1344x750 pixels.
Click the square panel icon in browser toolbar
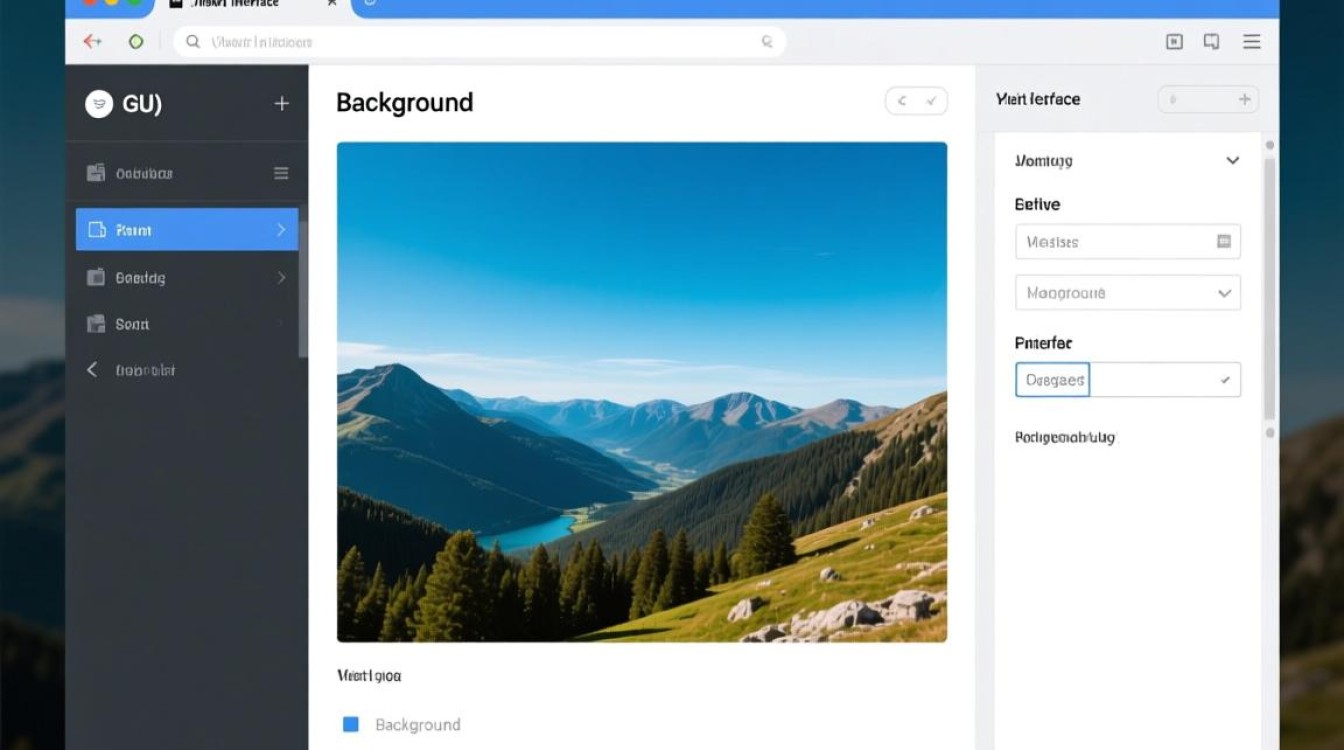click(x=1174, y=42)
